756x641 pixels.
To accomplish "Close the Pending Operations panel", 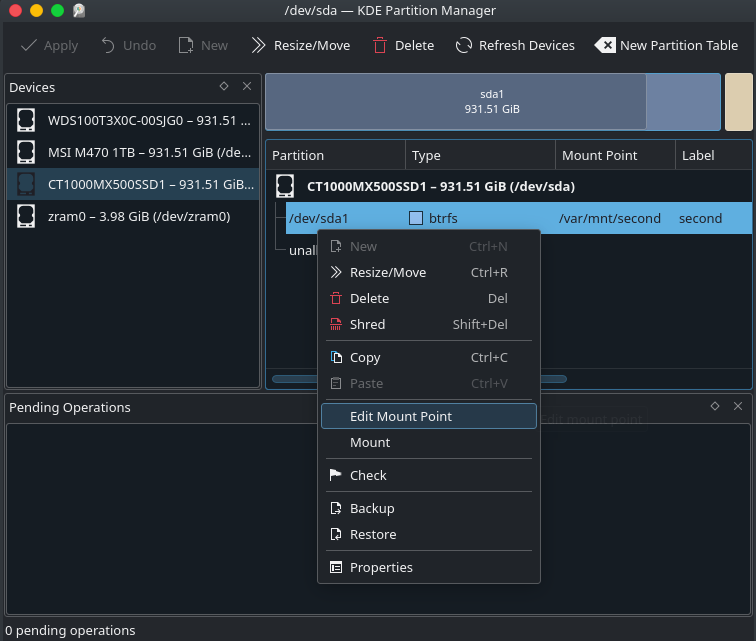I will pyautogui.click(x=738, y=406).
